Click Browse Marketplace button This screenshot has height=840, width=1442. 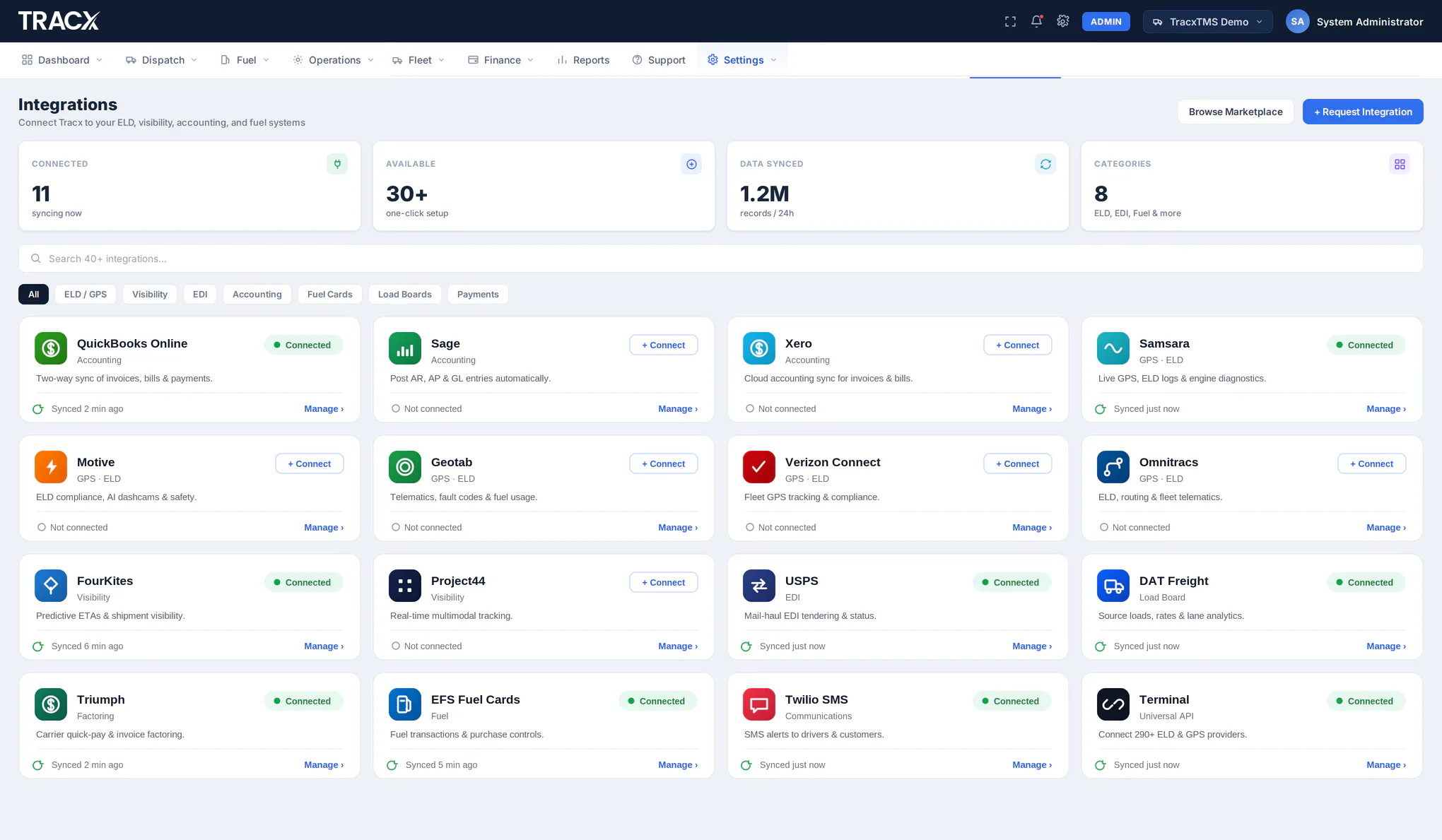[1236, 112]
